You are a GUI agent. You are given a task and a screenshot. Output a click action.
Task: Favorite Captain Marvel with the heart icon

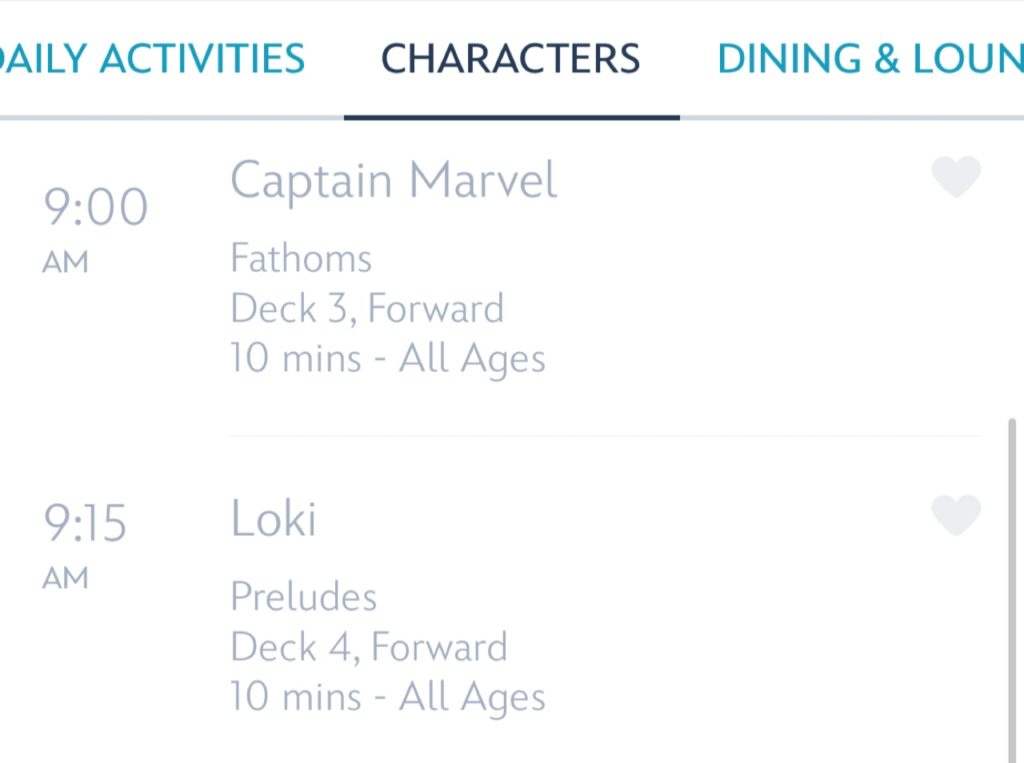[x=956, y=178]
